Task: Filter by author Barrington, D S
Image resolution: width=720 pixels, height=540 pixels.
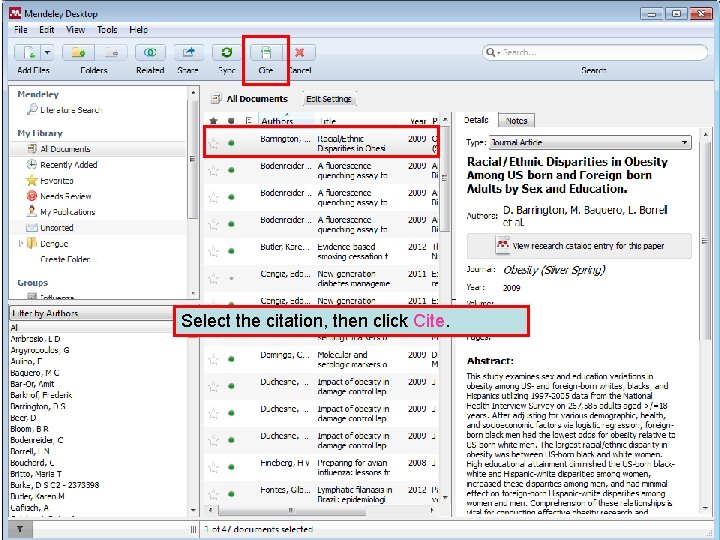Action: click(x=38, y=406)
